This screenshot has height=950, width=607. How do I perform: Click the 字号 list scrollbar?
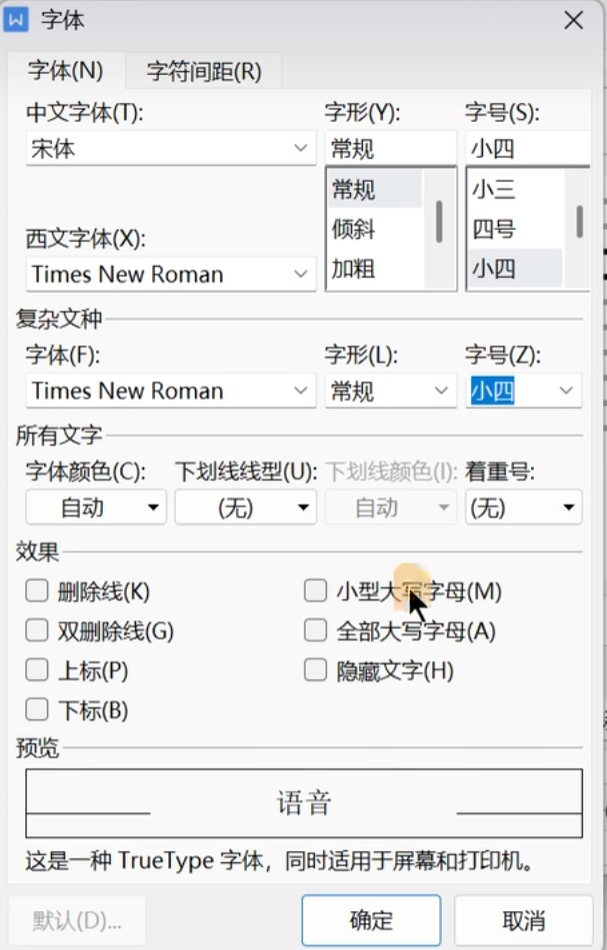(x=580, y=222)
